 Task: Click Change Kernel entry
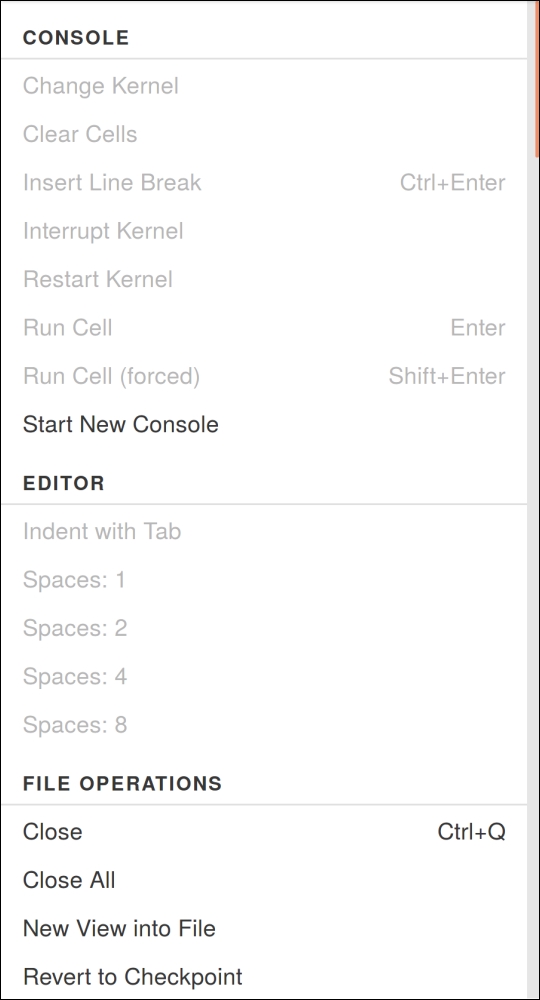point(264,85)
